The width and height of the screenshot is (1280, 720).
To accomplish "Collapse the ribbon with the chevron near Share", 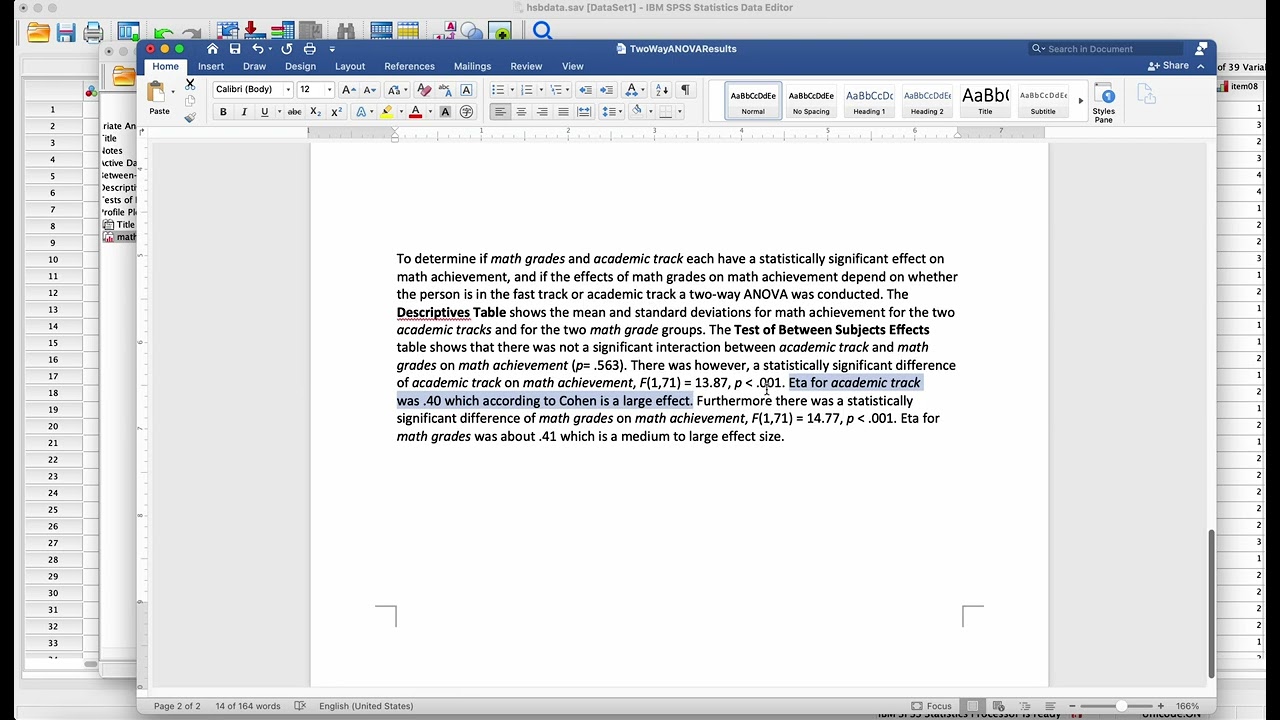I will click(1201, 66).
